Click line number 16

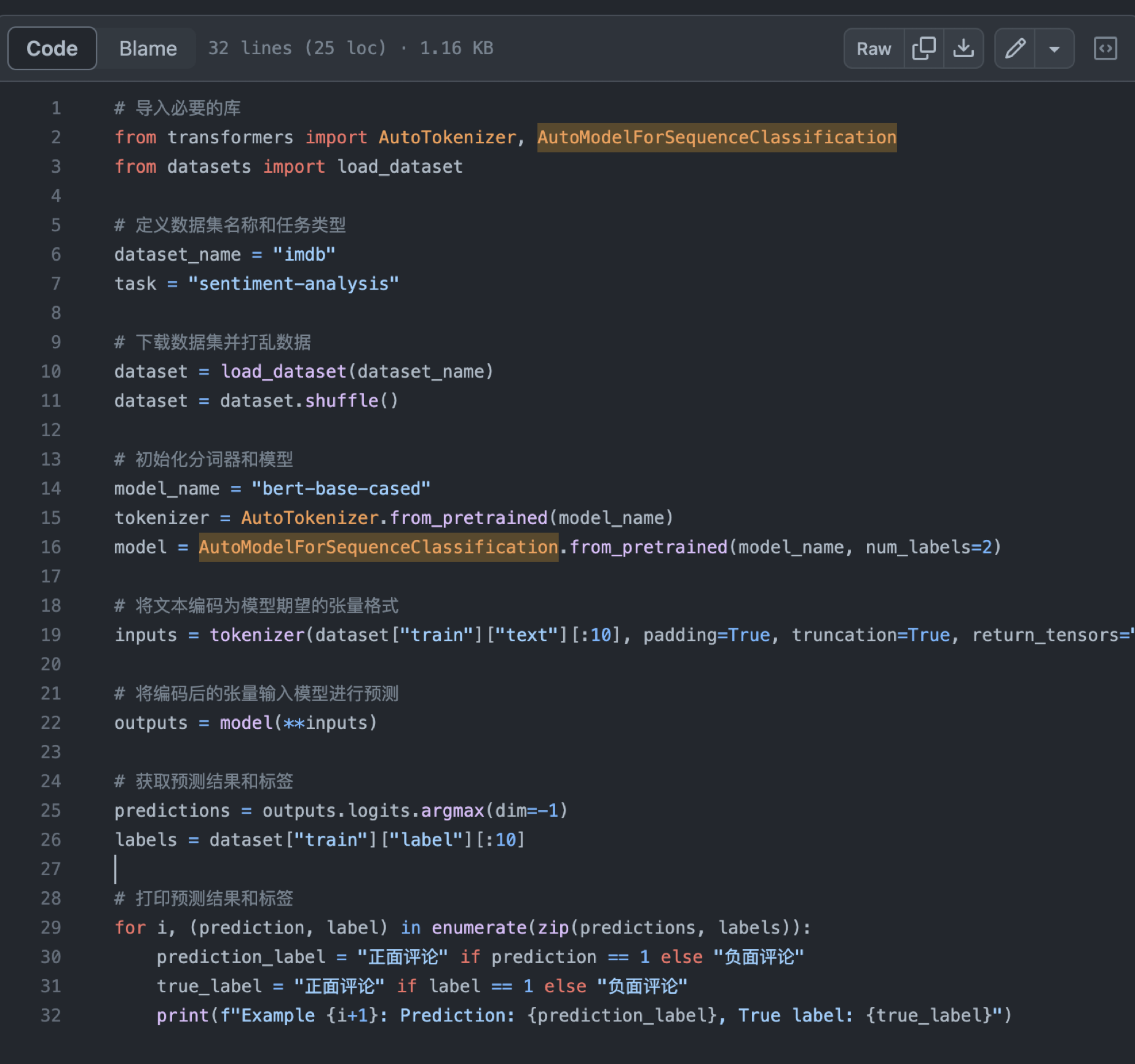point(51,547)
